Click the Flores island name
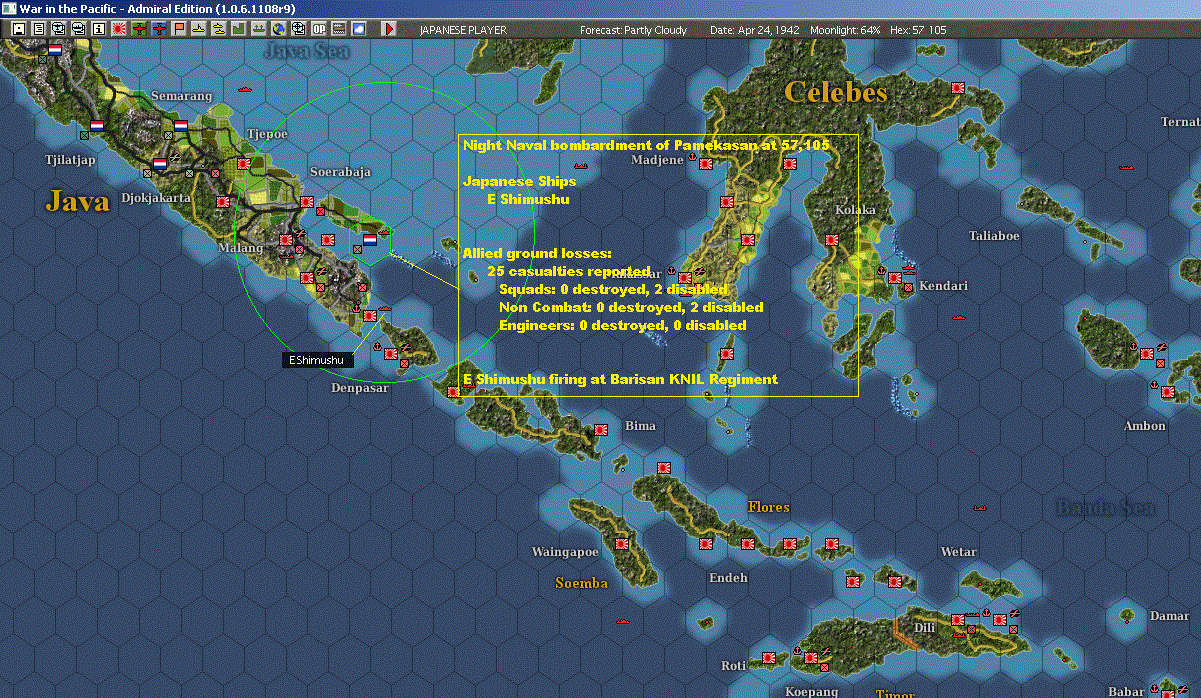The height and width of the screenshot is (698, 1201). coord(768,507)
